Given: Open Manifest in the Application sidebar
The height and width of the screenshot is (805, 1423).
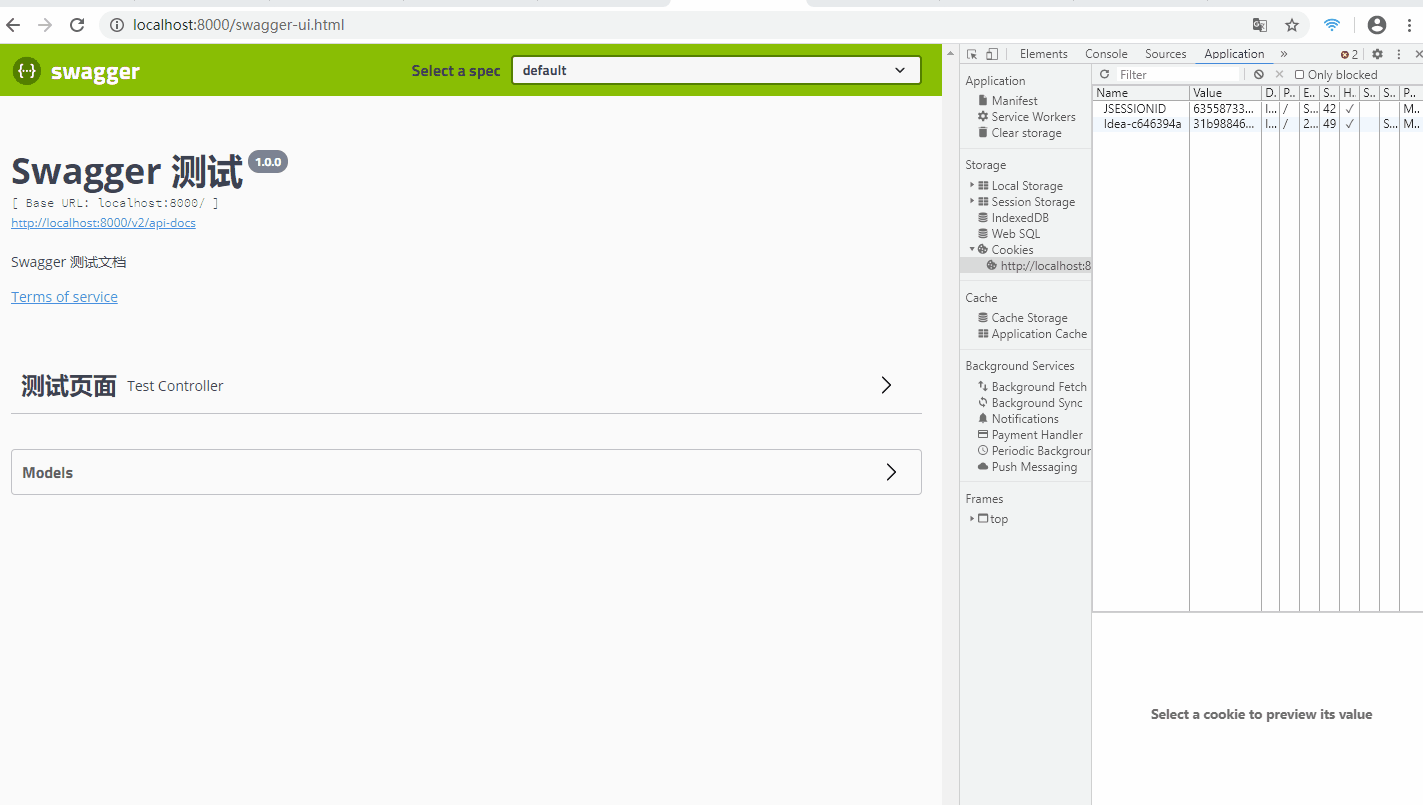Looking at the screenshot, I should tap(1008, 101).
